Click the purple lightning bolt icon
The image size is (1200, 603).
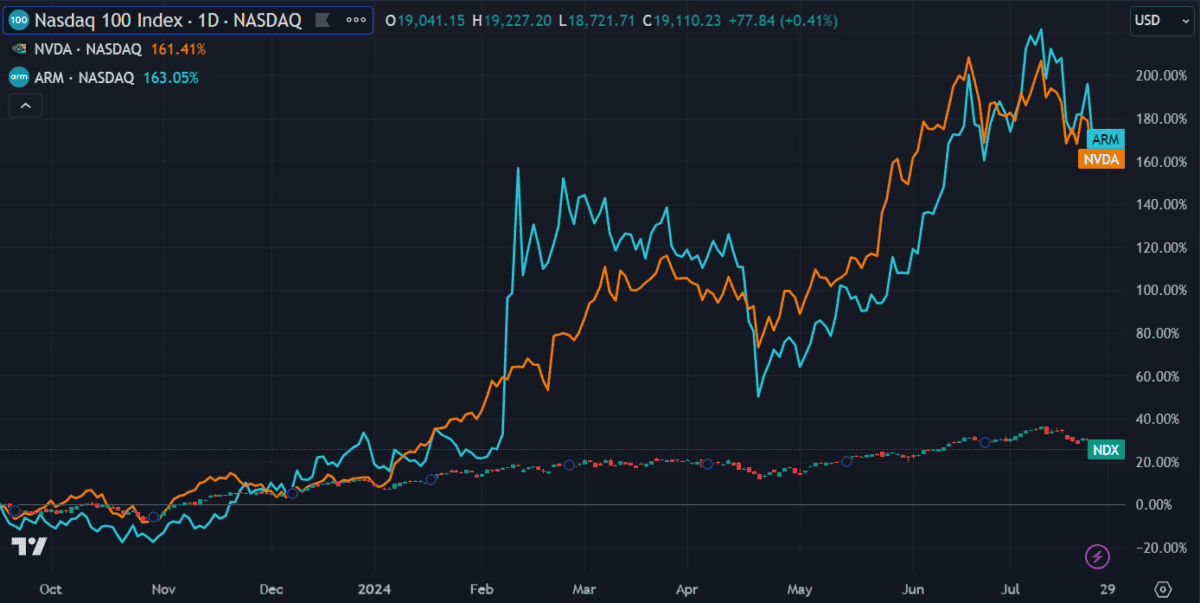click(x=1098, y=556)
